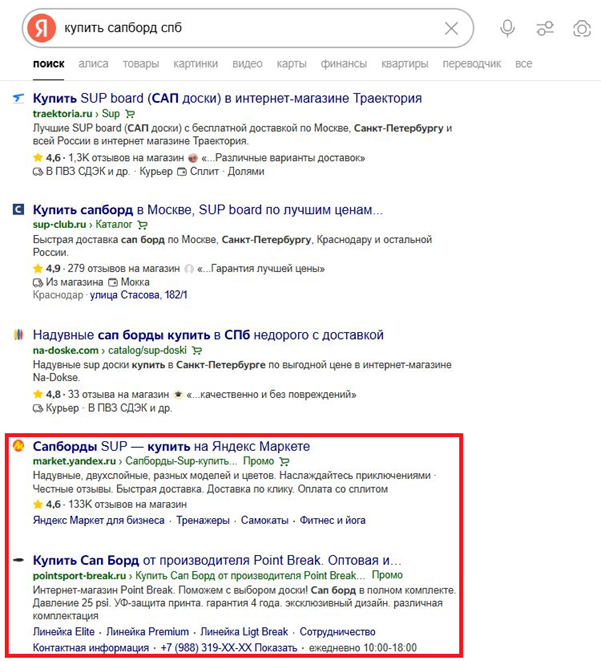
Task: Click the Point Break site favicon
Action: (x=18, y=560)
